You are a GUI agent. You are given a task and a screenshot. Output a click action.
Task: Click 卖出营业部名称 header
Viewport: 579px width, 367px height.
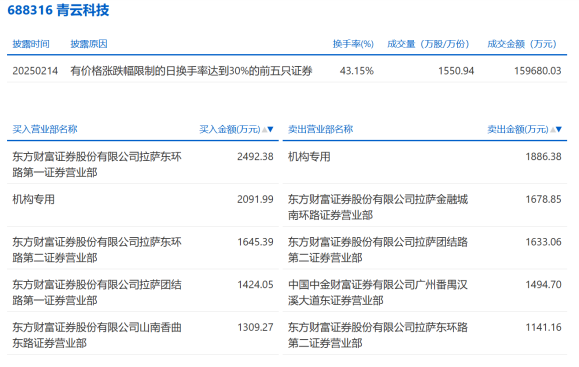321,129
